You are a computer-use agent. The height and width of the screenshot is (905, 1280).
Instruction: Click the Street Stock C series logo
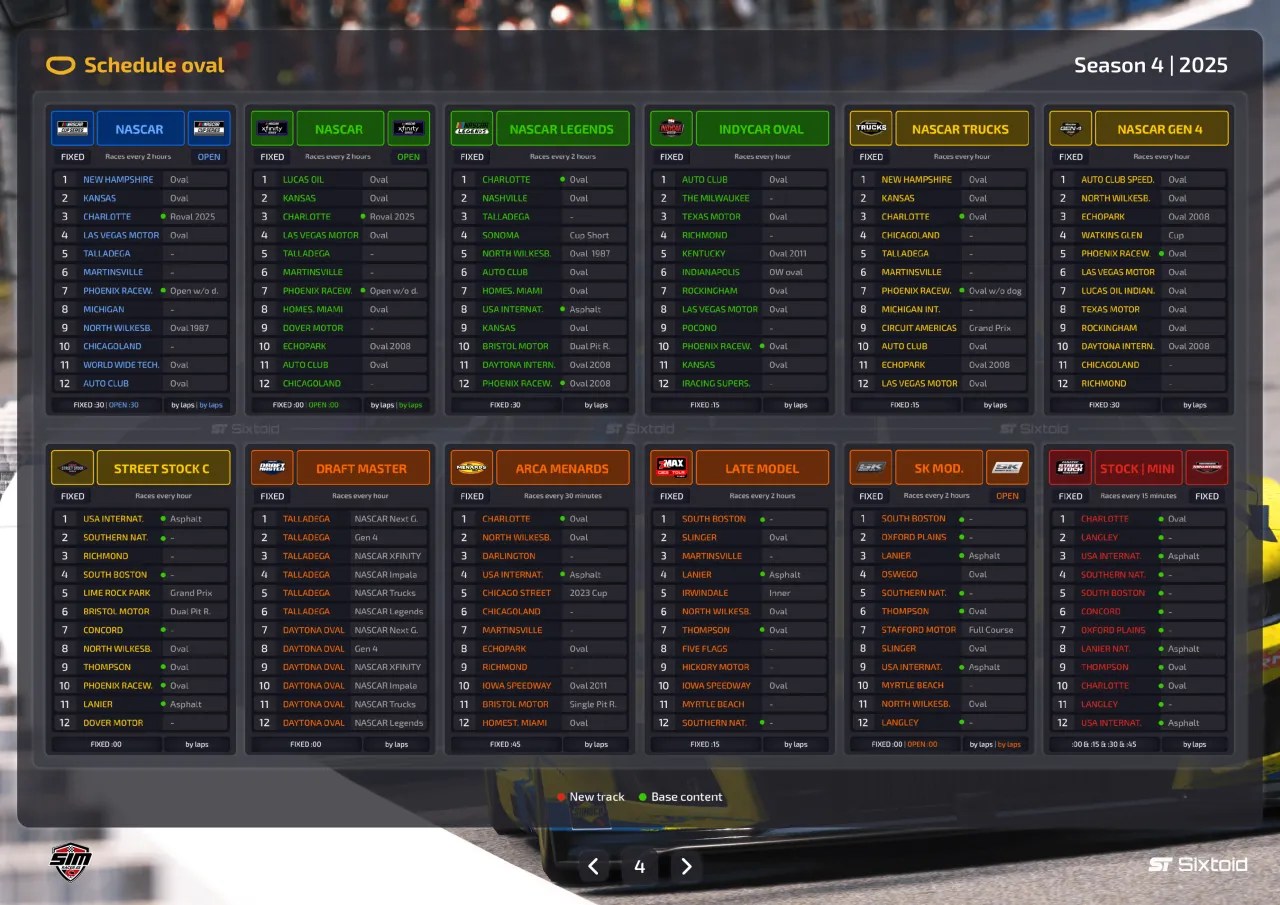pos(73,468)
